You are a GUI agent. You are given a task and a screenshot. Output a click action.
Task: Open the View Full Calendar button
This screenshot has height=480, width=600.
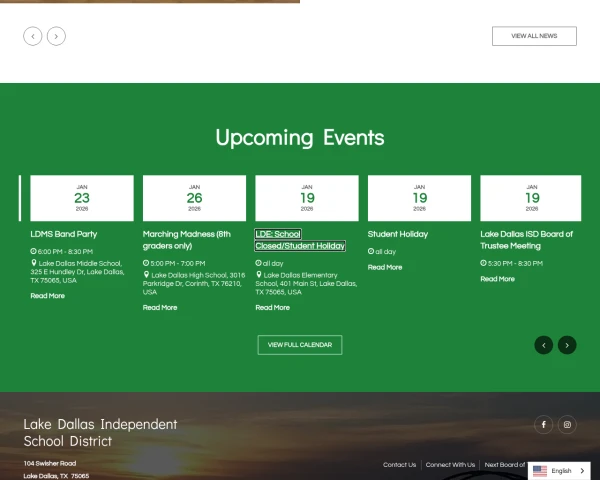[x=300, y=345]
